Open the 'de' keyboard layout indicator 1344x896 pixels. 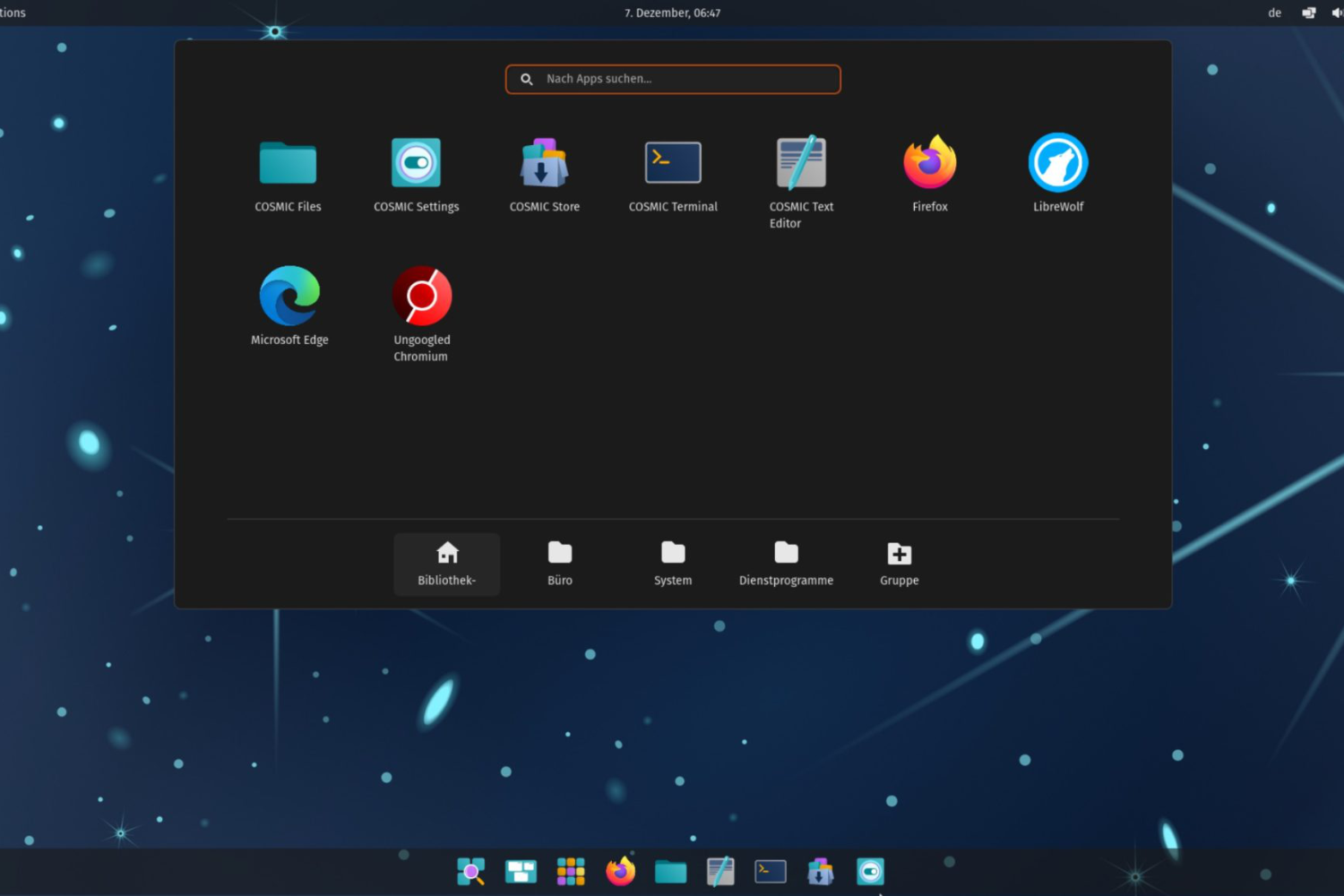click(x=1275, y=13)
